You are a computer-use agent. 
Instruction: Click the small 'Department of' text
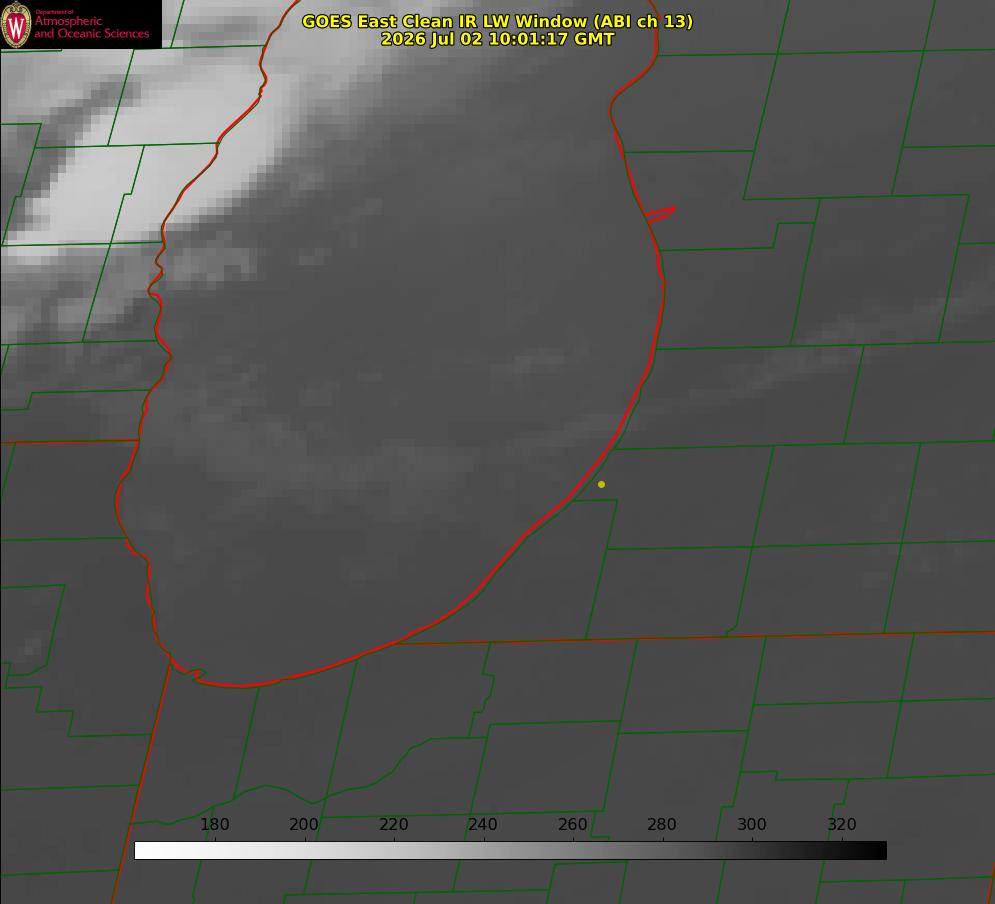click(54, 12)
